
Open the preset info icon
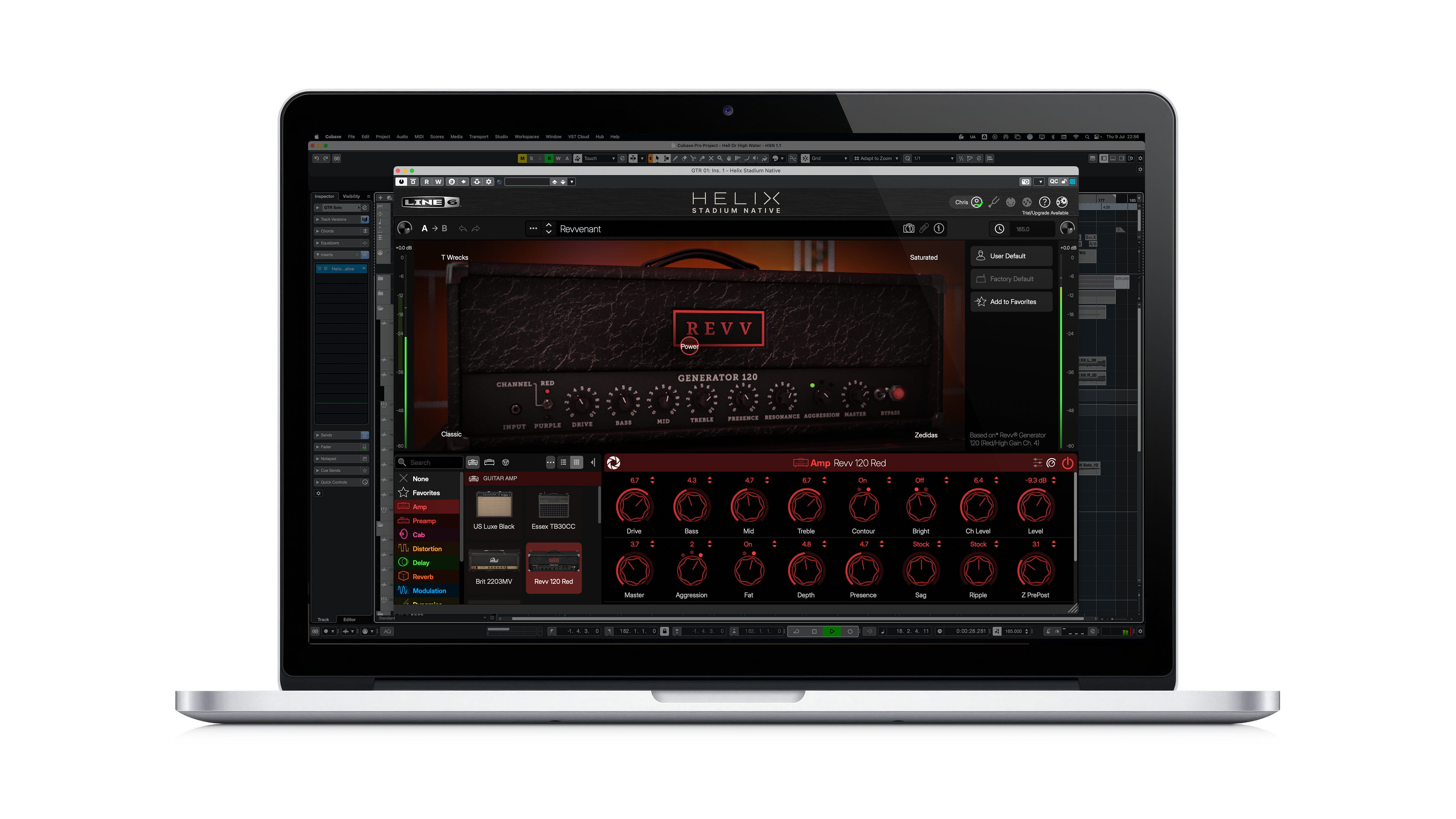pyautogui.click(x=939, y=228)
